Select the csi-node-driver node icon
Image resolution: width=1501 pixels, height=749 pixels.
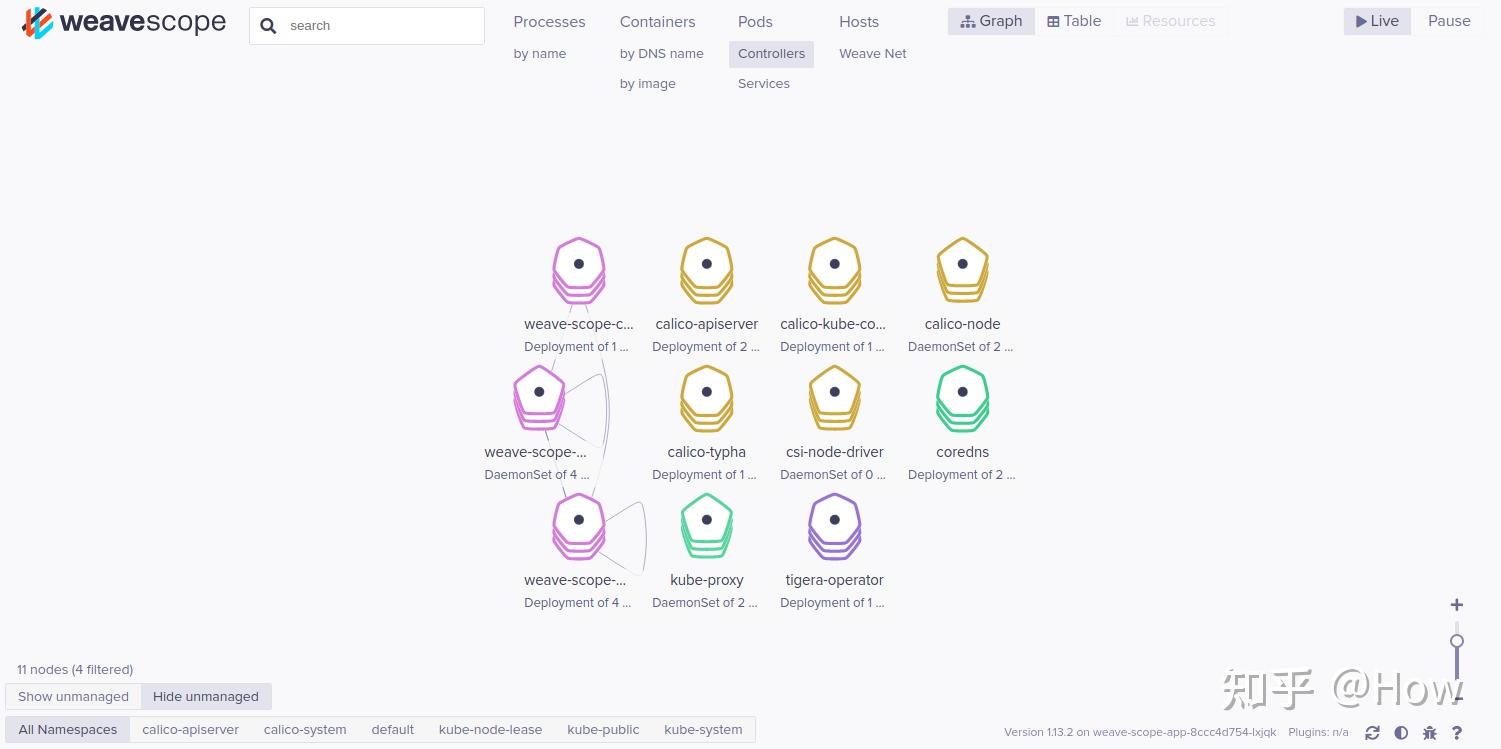(x=834, y=397)
